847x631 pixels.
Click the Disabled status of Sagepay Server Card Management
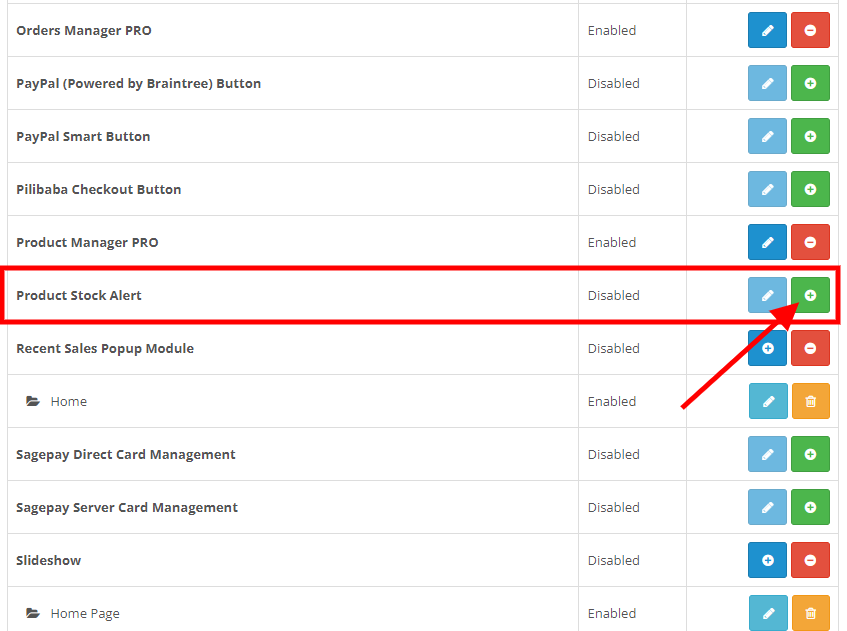point(614,507)
